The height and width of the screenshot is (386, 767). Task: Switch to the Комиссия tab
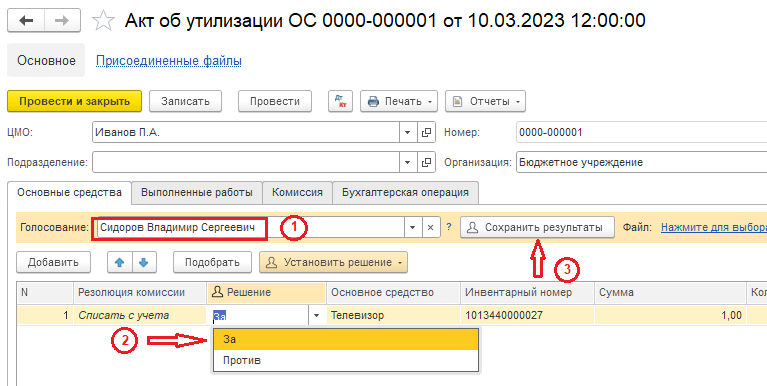(297, 192)
